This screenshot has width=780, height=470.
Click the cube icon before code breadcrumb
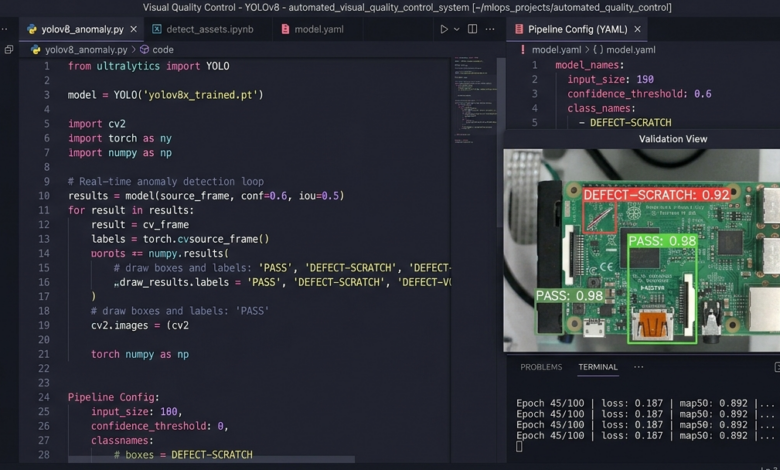pyautogui.click(x=144, y=50)
